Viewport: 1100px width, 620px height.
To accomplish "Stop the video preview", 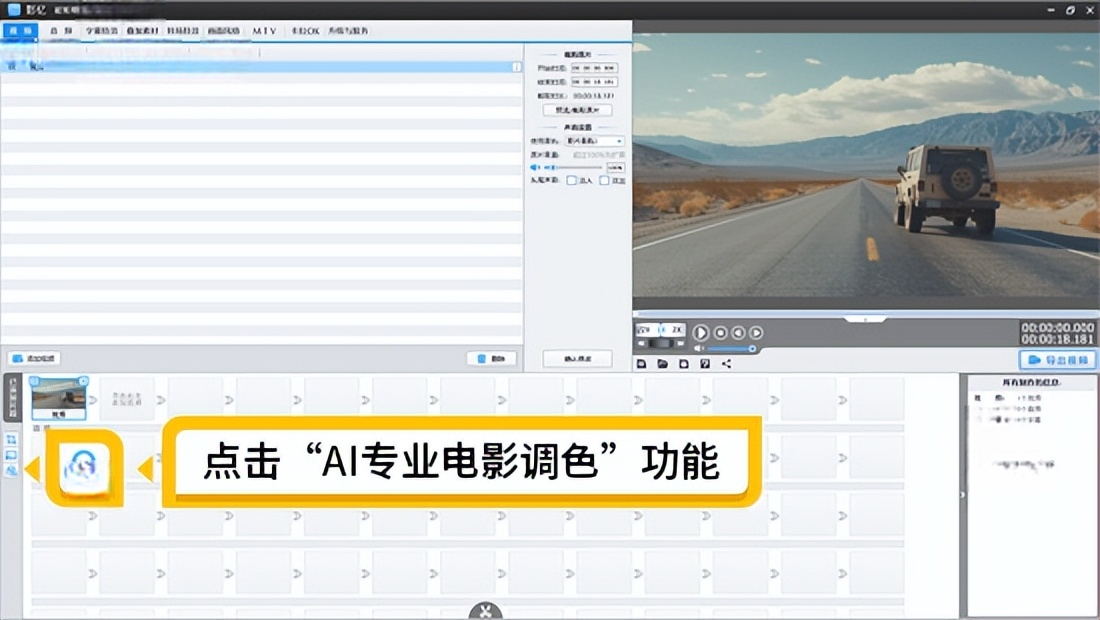I will [720, 333].
